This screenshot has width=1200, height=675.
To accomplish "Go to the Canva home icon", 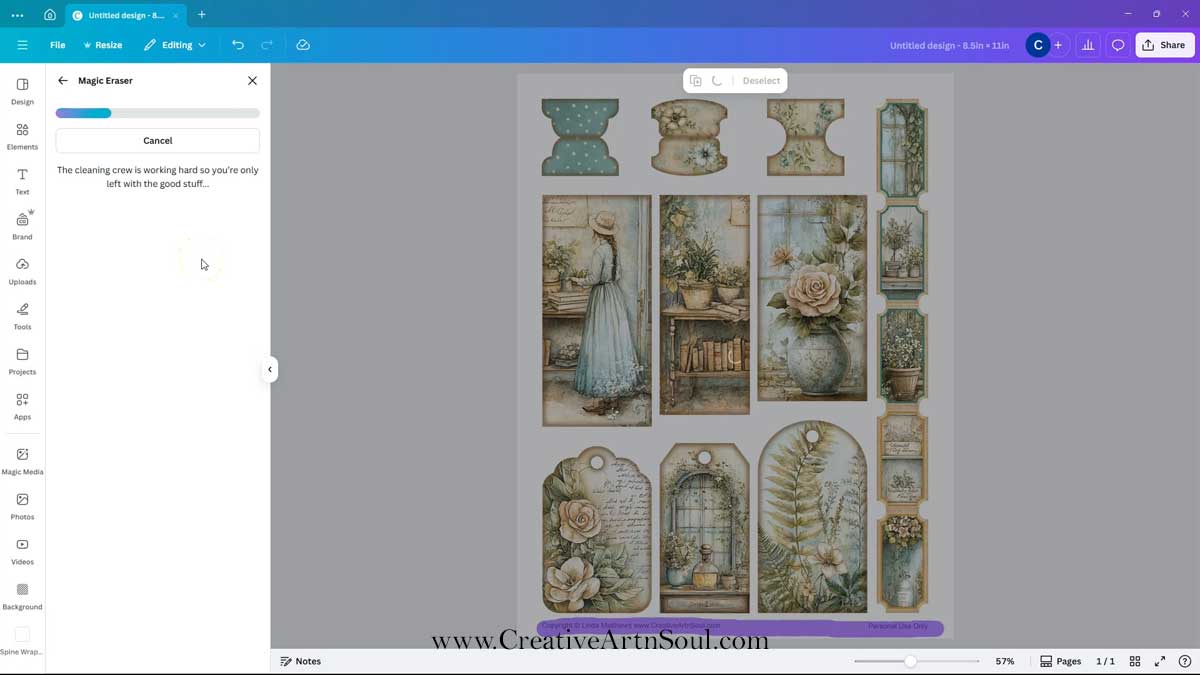I will pyautogui.click(x=50, y=15).
